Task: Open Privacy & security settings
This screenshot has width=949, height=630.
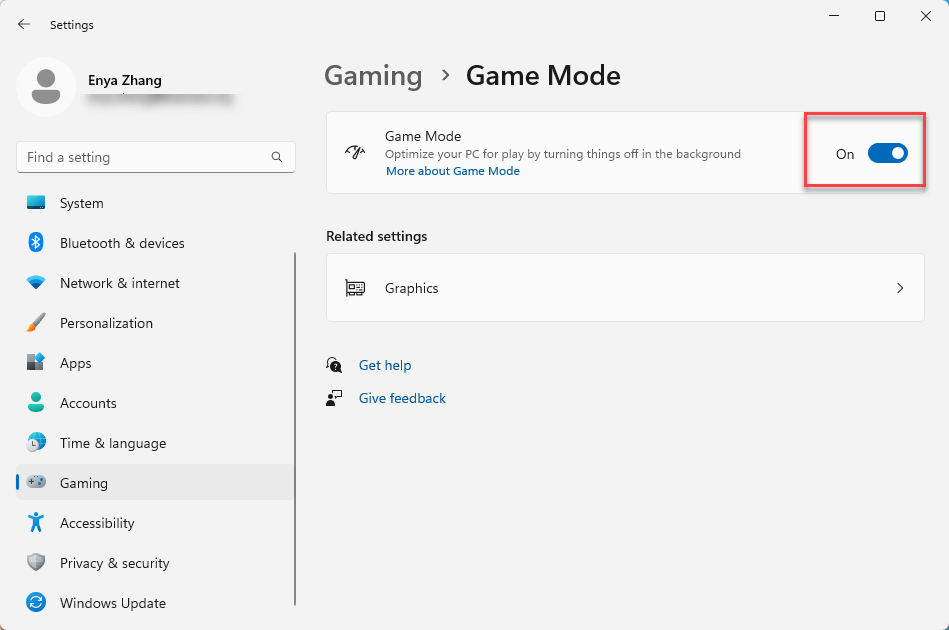Action: [114, 563]
